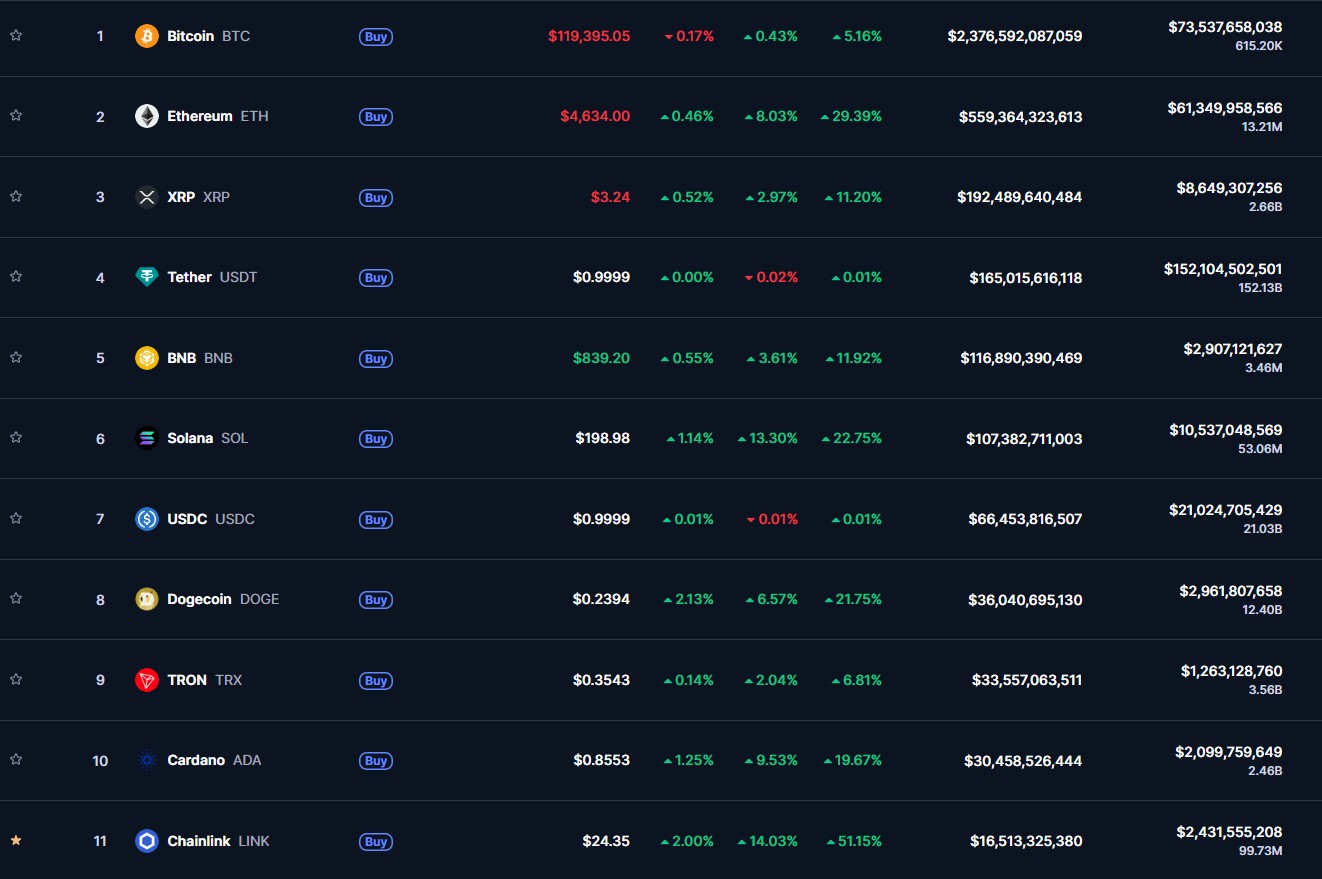The image size is (1322, 879).
Task: Open the Cardano ADA name link
Action: [x=214, y=760]
